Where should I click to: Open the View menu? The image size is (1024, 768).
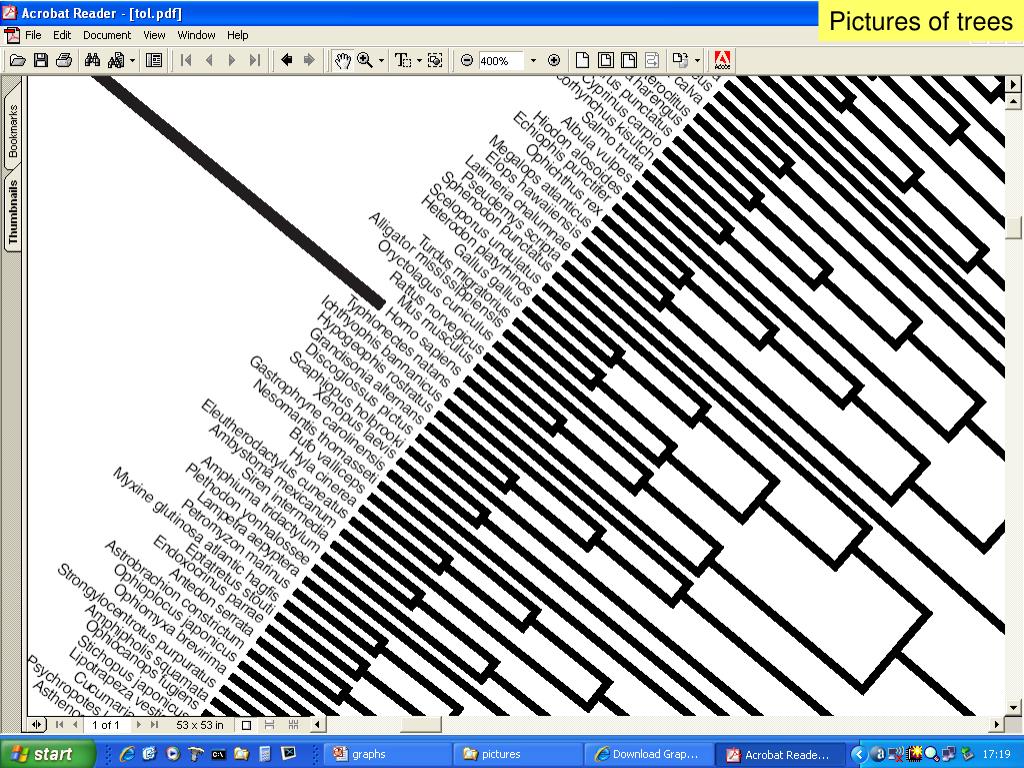pyautogui.click(x=154, y=35)
